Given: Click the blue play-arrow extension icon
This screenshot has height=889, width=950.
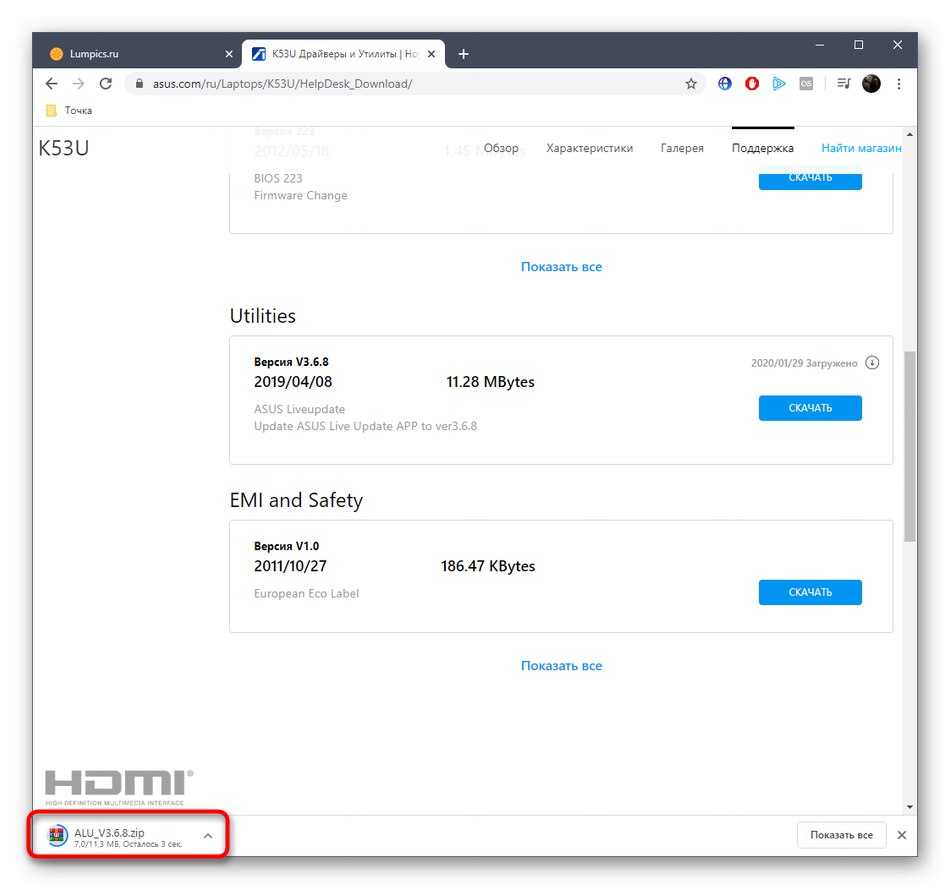Looking at the screenshot, I should (x=779, y=84).
